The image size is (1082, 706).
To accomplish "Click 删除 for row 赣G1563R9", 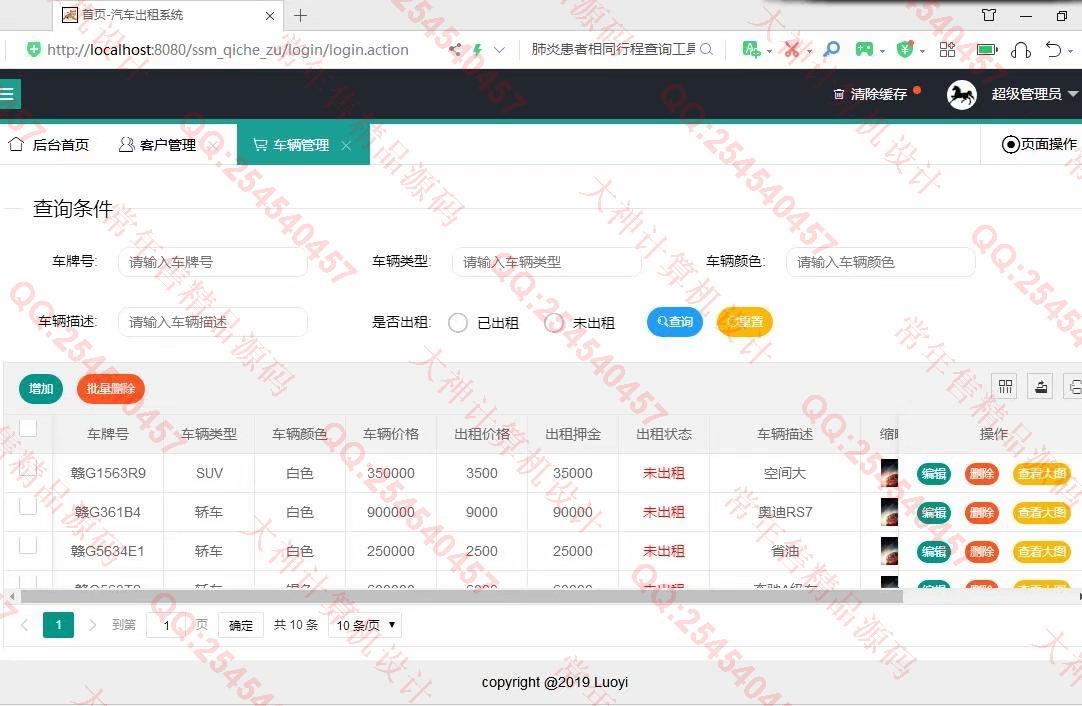I will coord(982,473).
